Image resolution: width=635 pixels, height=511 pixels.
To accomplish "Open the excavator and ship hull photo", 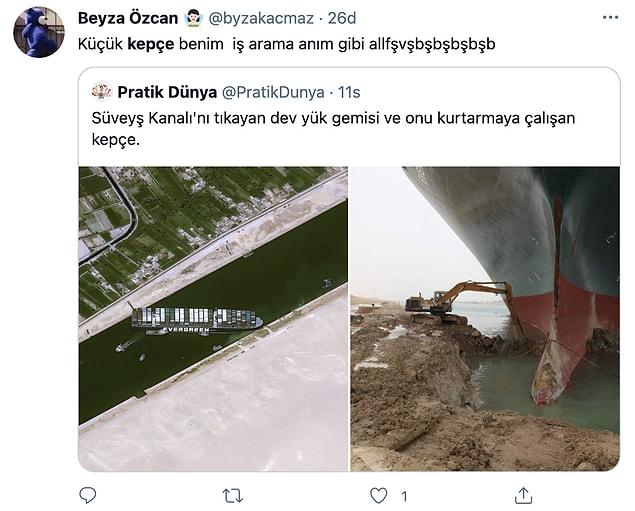I will (485, 319).
